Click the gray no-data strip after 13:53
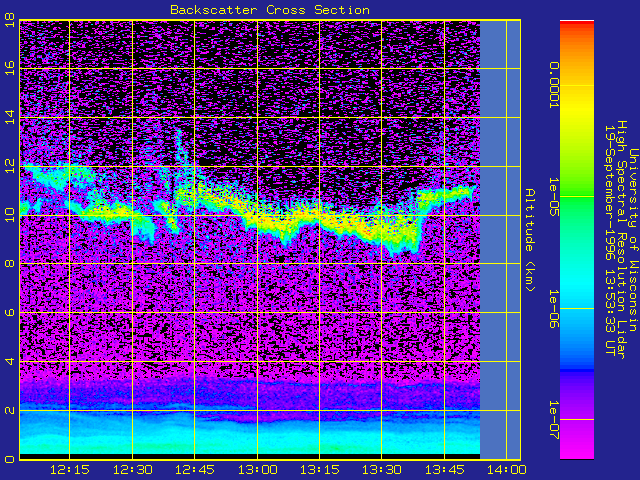 [x=500, y=240]
